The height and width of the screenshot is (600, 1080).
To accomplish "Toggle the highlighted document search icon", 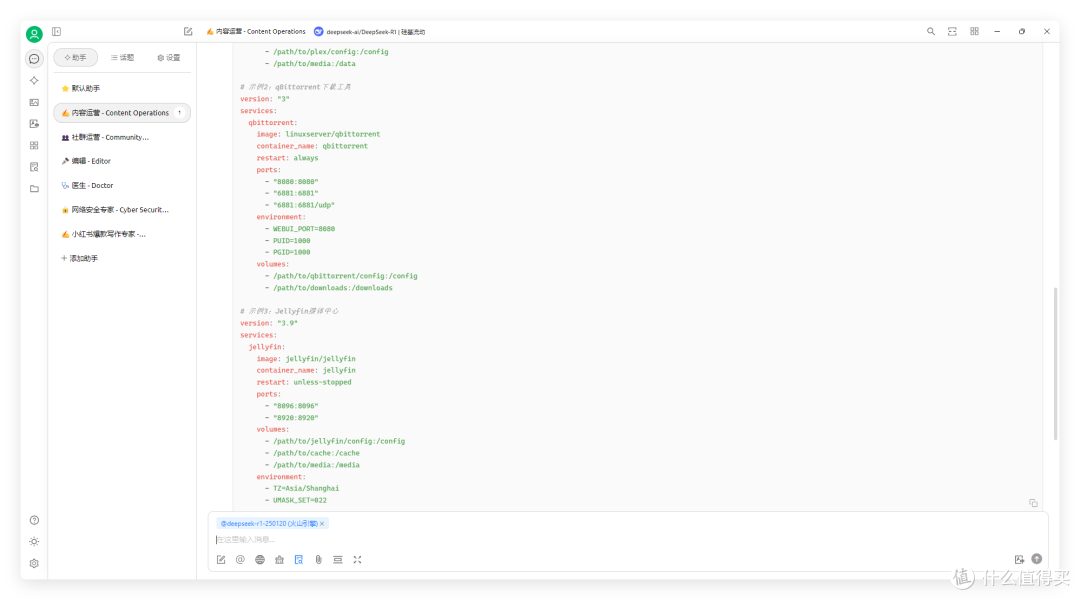I will click(x=299, y=560).
